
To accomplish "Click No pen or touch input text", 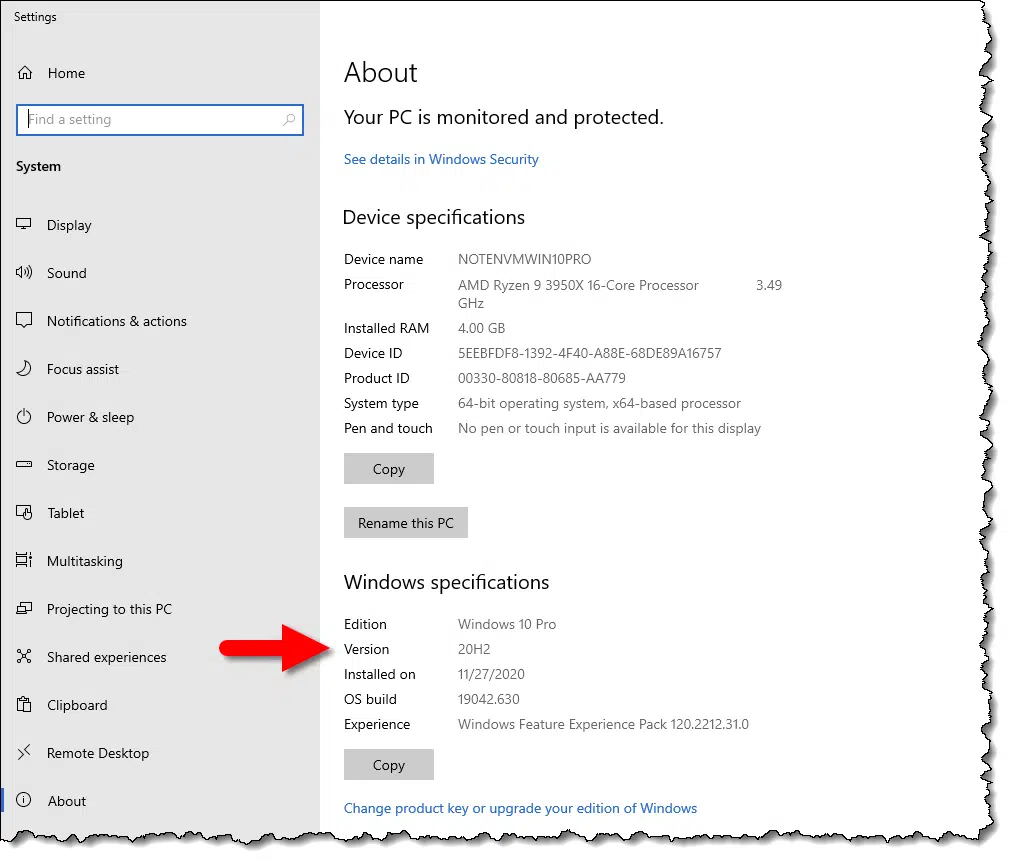I will (x=609, y=429).
